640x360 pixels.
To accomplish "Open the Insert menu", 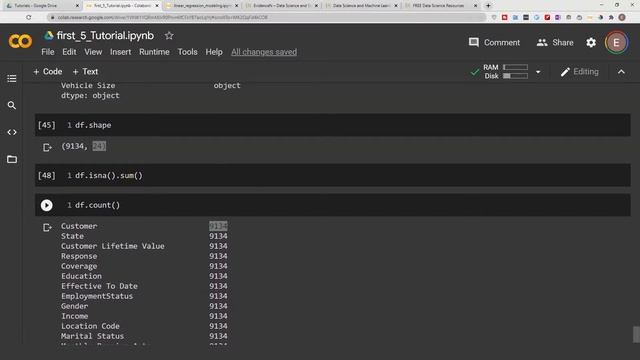I will pos(120,52).
